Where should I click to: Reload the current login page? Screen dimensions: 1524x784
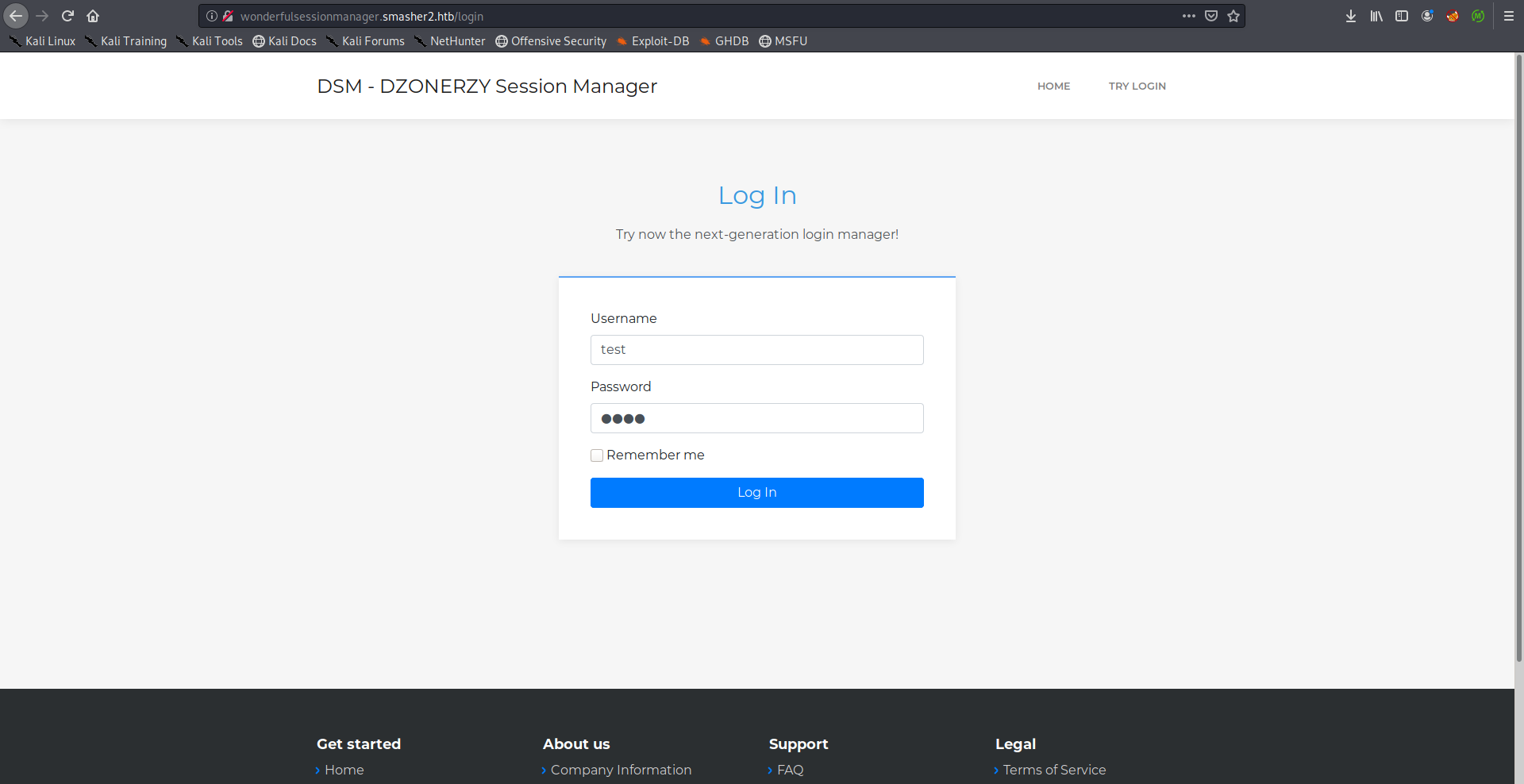67,16
